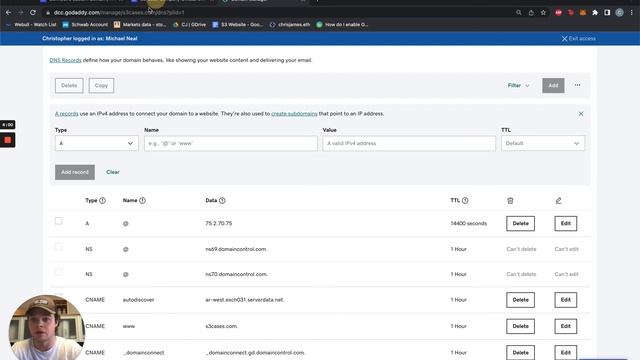Open the Markets data bookmark

[x=140, y=24]
